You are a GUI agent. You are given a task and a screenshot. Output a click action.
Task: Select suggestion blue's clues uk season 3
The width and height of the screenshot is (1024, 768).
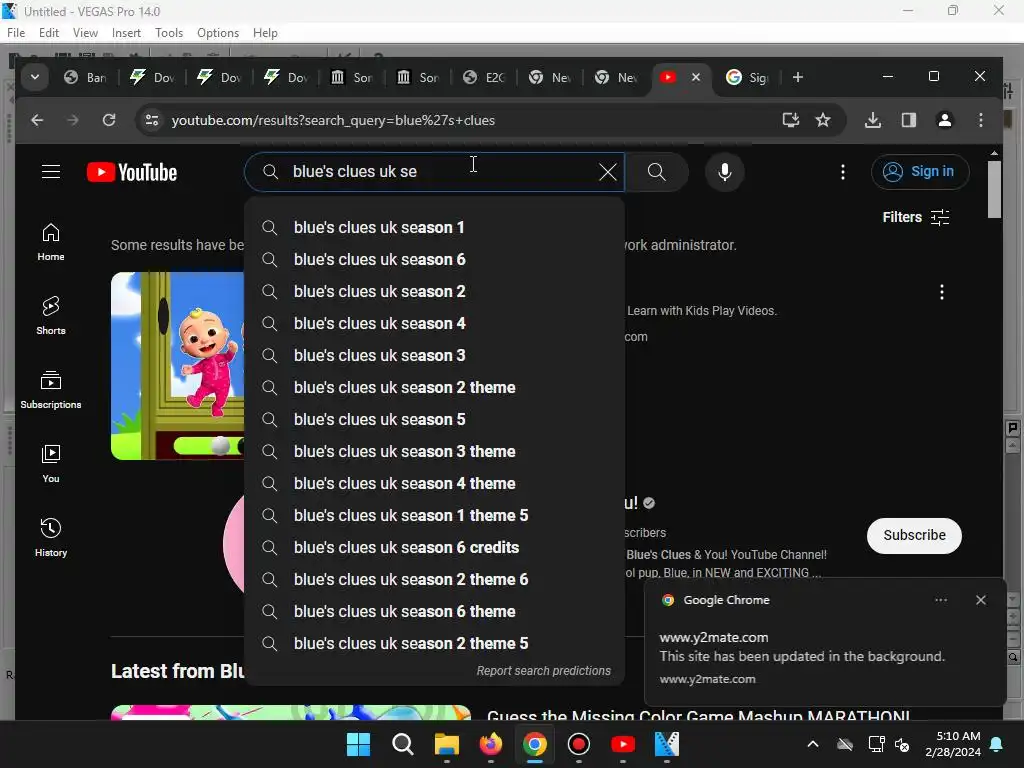pos(434,355)
